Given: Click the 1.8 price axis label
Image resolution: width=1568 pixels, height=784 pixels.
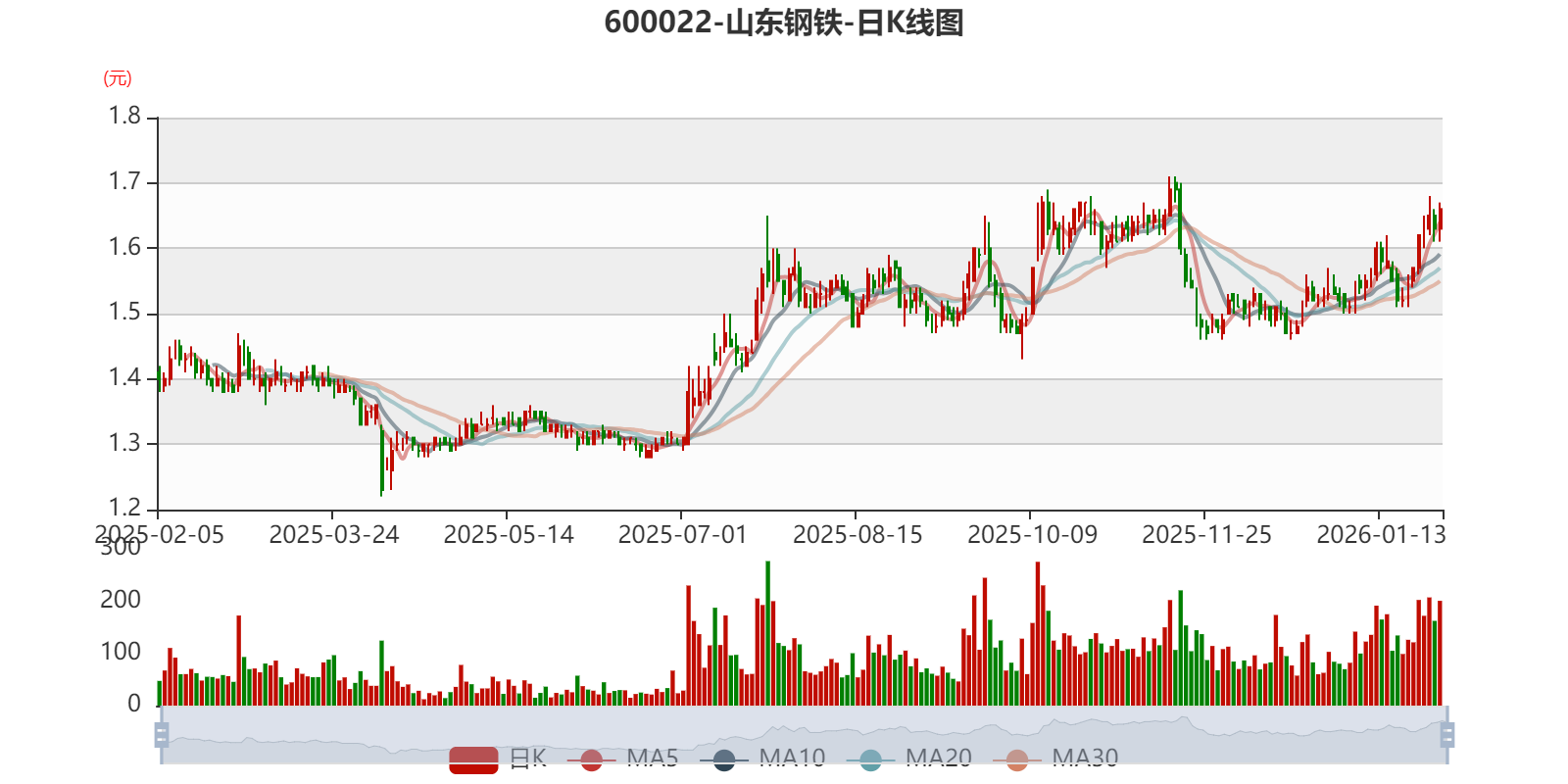Looking at the screenshot, I should click(x=124, y=117).
